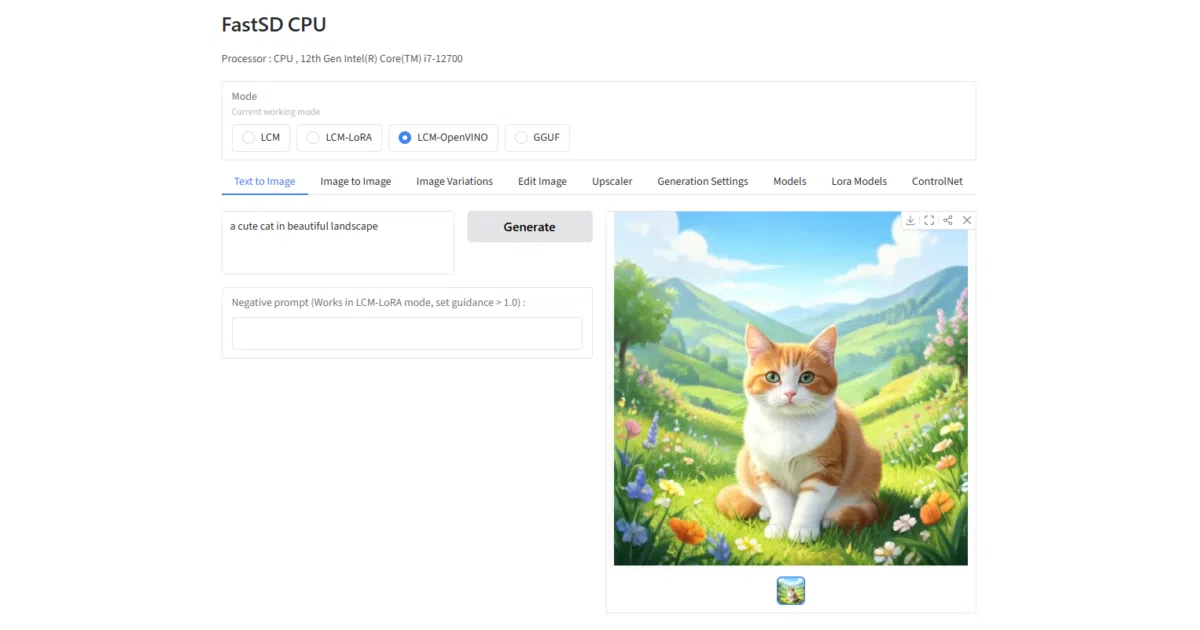This screenshot has width=1200, height=630.
Task: Share the generated image
Action: 948,220
